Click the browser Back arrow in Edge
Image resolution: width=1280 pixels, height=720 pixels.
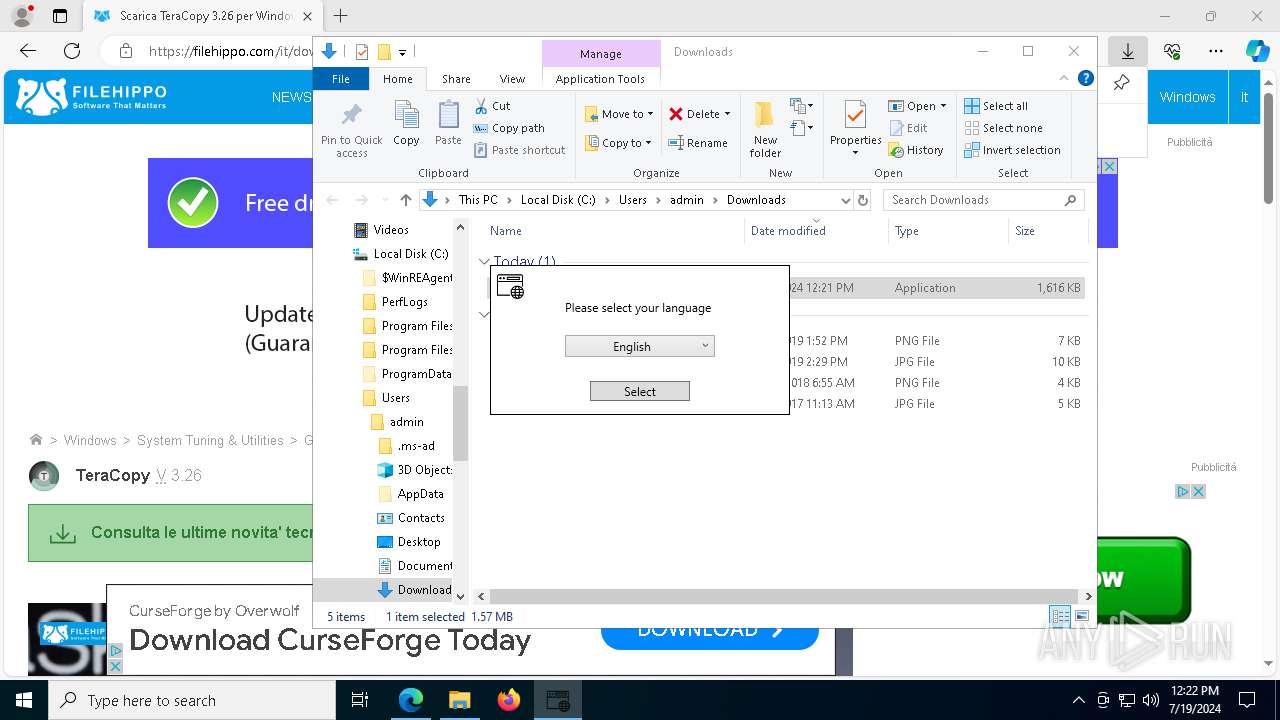click(28, 51)
